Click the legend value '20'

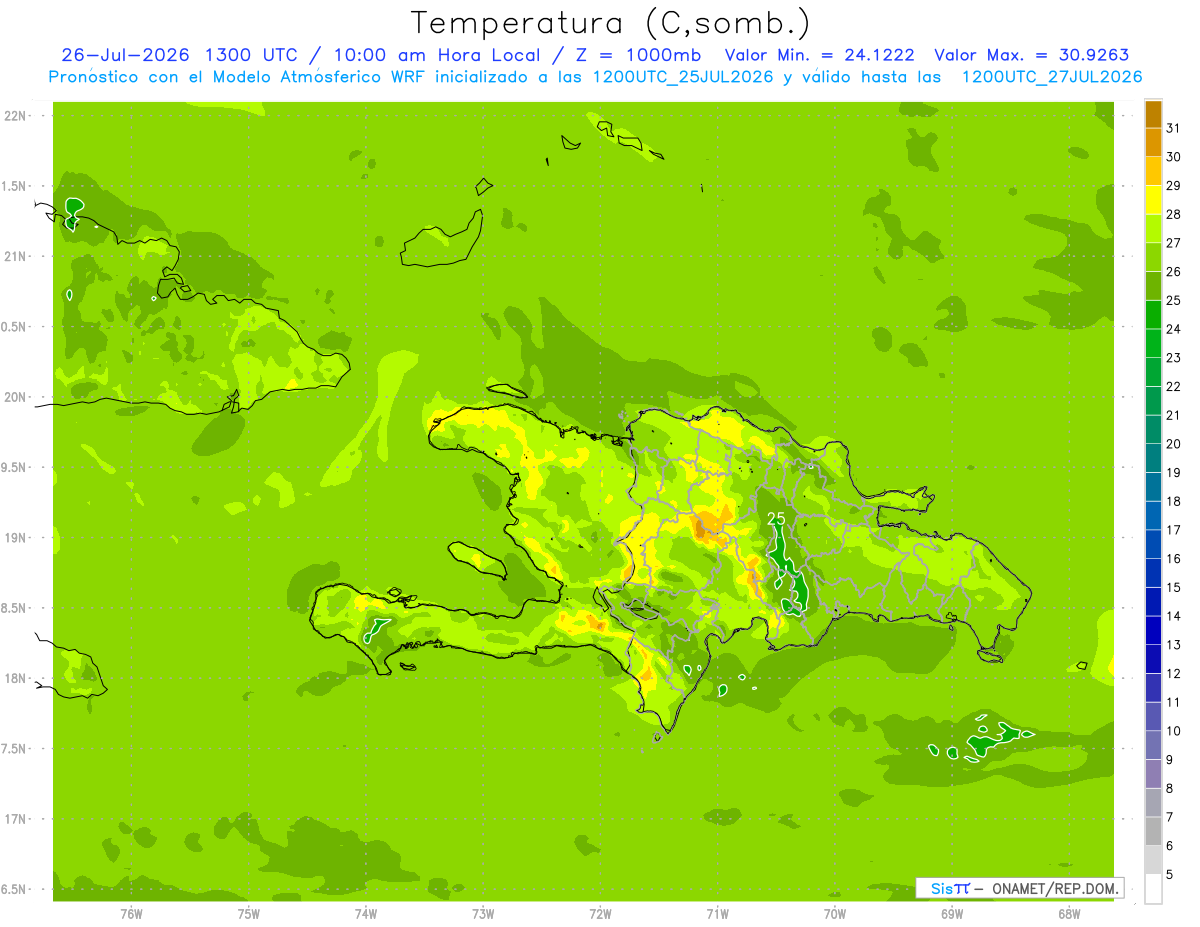point(1173,444)
